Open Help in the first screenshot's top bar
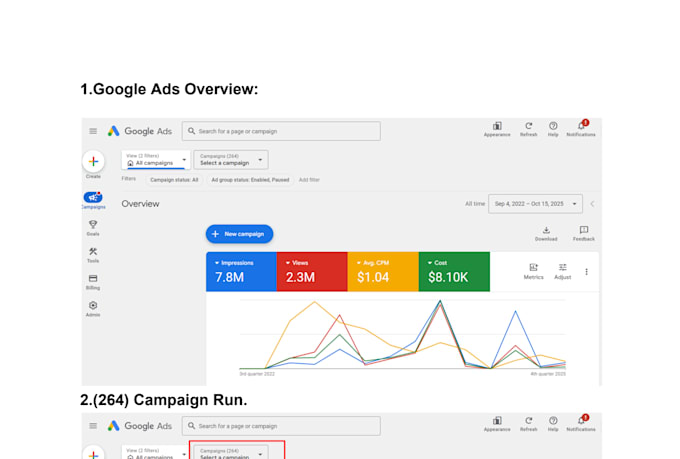Image resolution: width=680 pixels, height=459 pixels. pyautogui.click(x=553, y=129)
